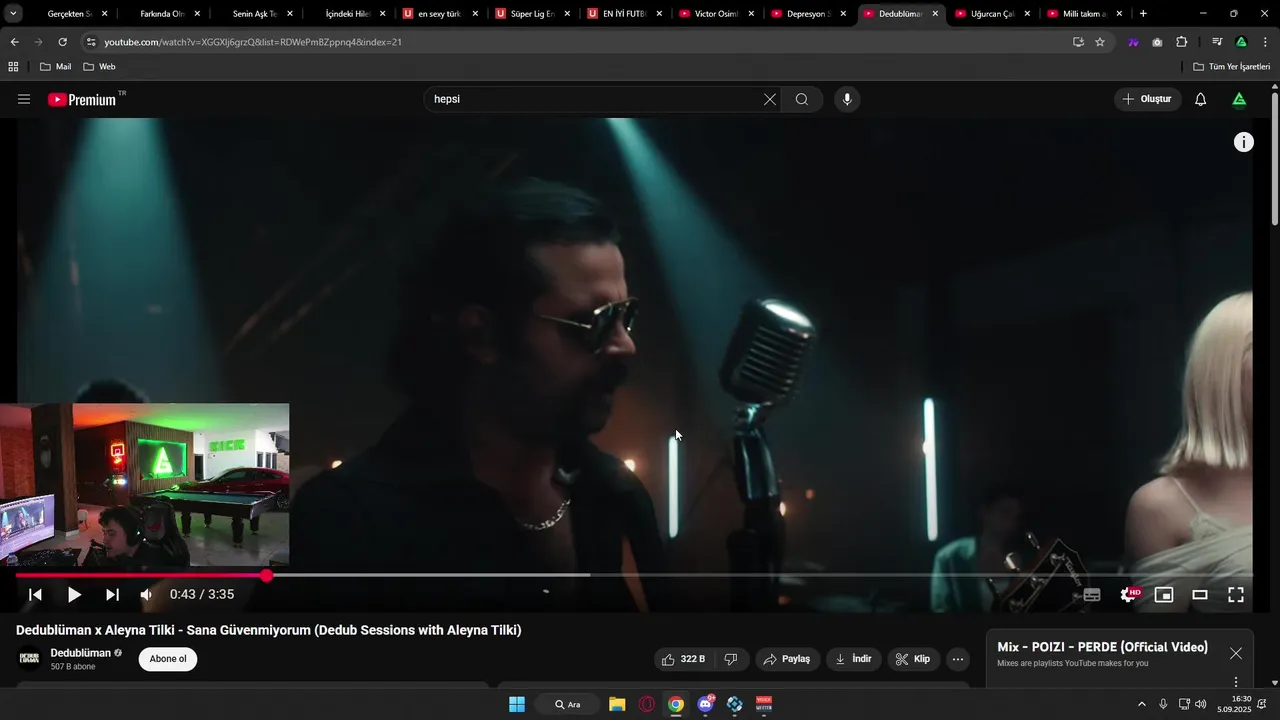This screenshot has width=1280, height=720.
Task: Enable miniplayer mode
Action: [1164, 594]
